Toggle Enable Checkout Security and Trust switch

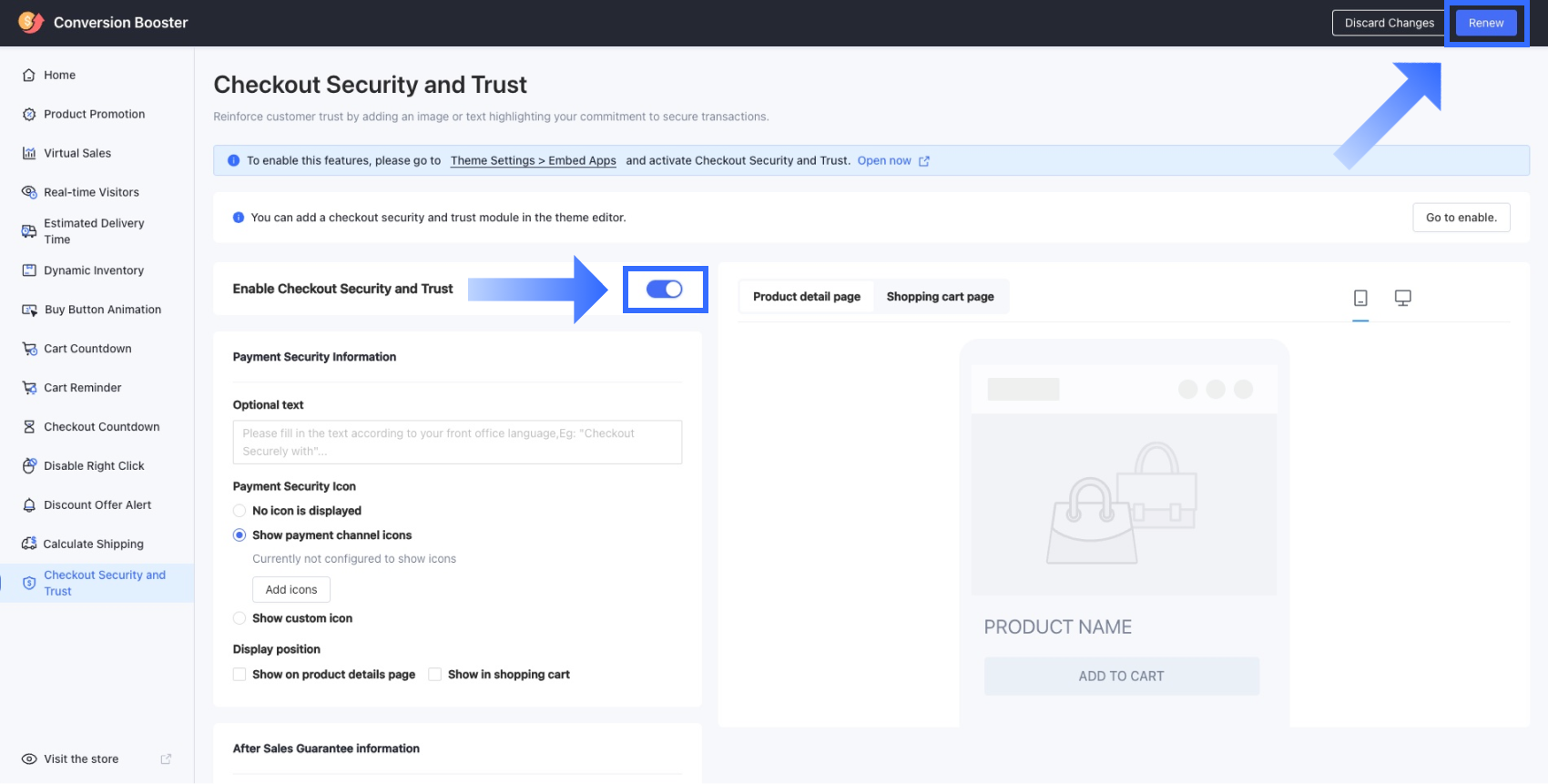[664, 289]
